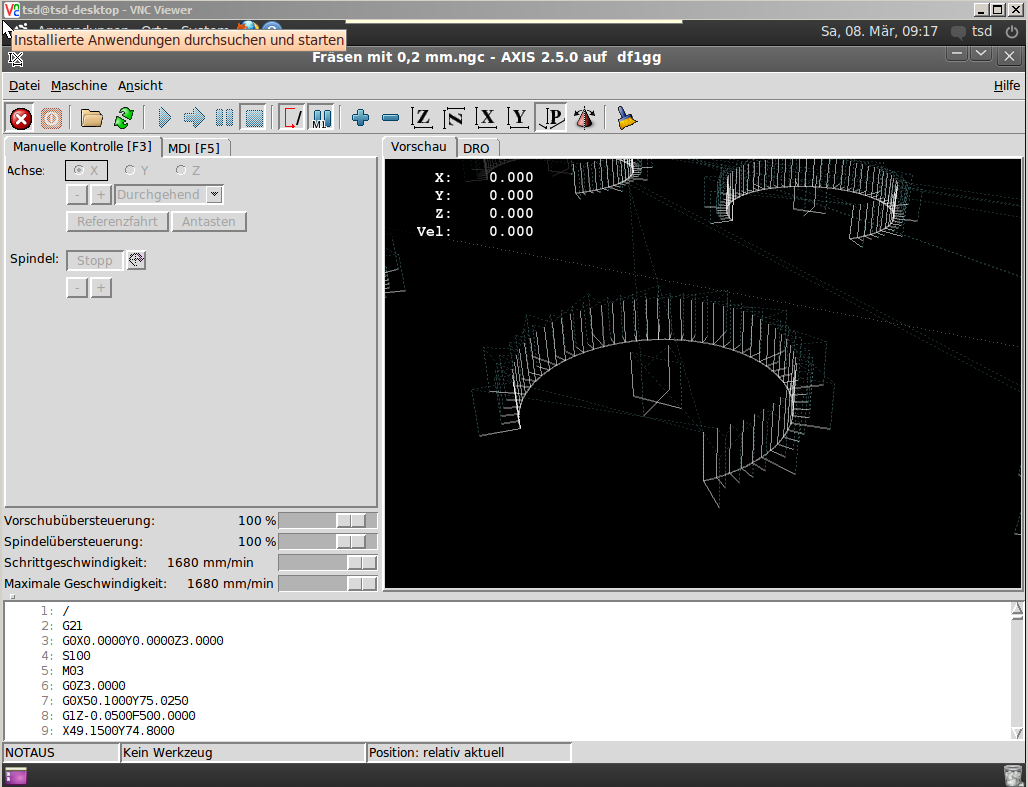Select the Z axis radio button
The width and height of the screenshot is (1028, 787).
pos(188,171)
